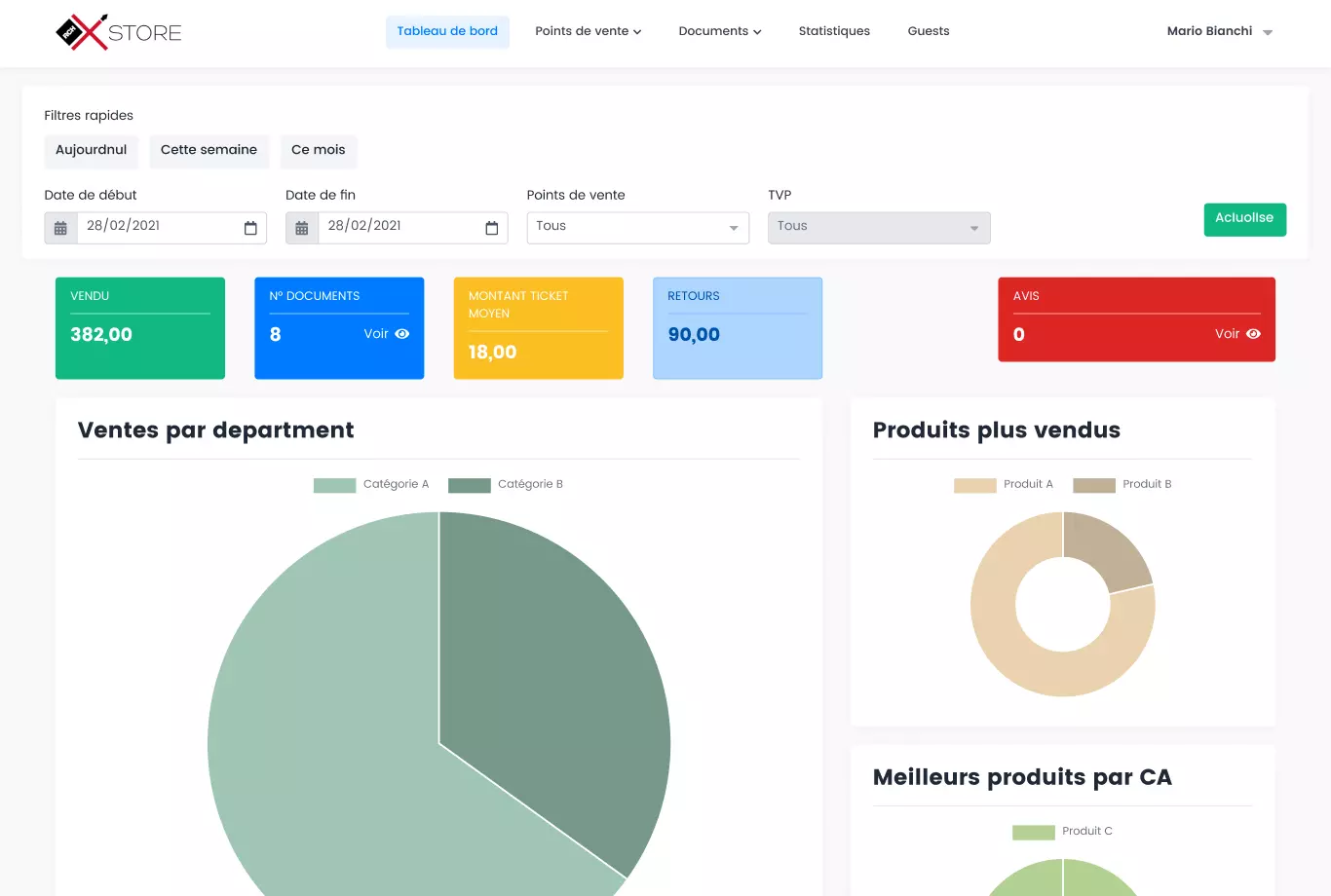Click the green Acluollse button
The image size is (1331, 896).
(x=1244, y=219)
